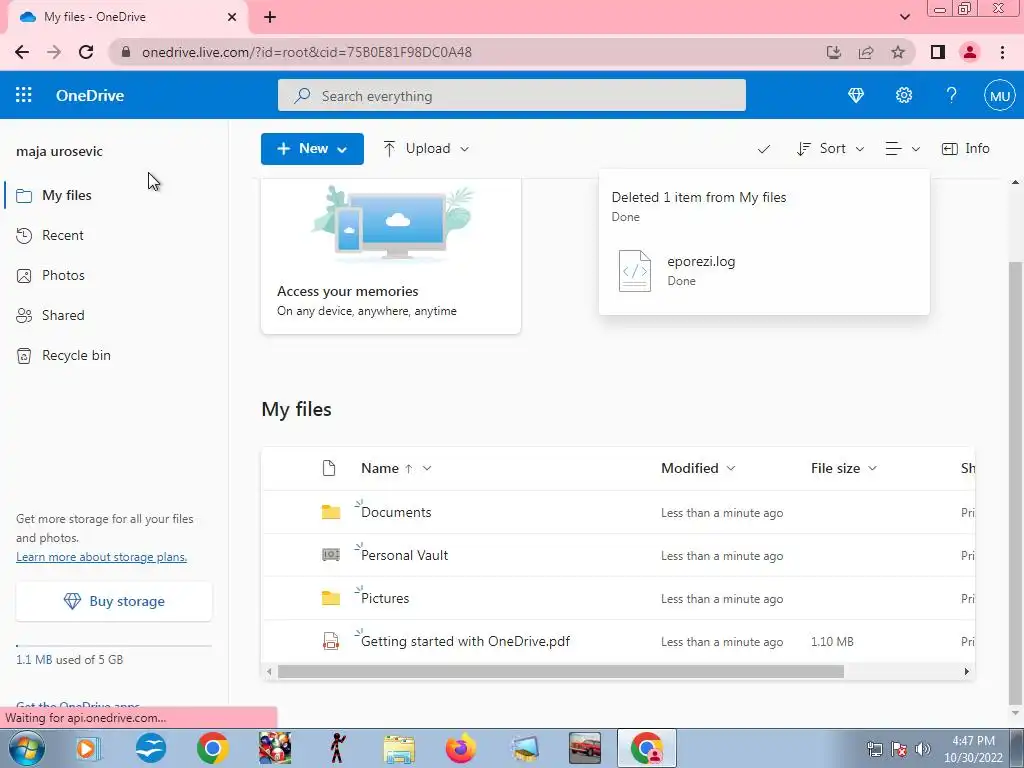Click the OneDrive header title
The height and width of the screenshot is (768, 1024).
pos(90,95)
